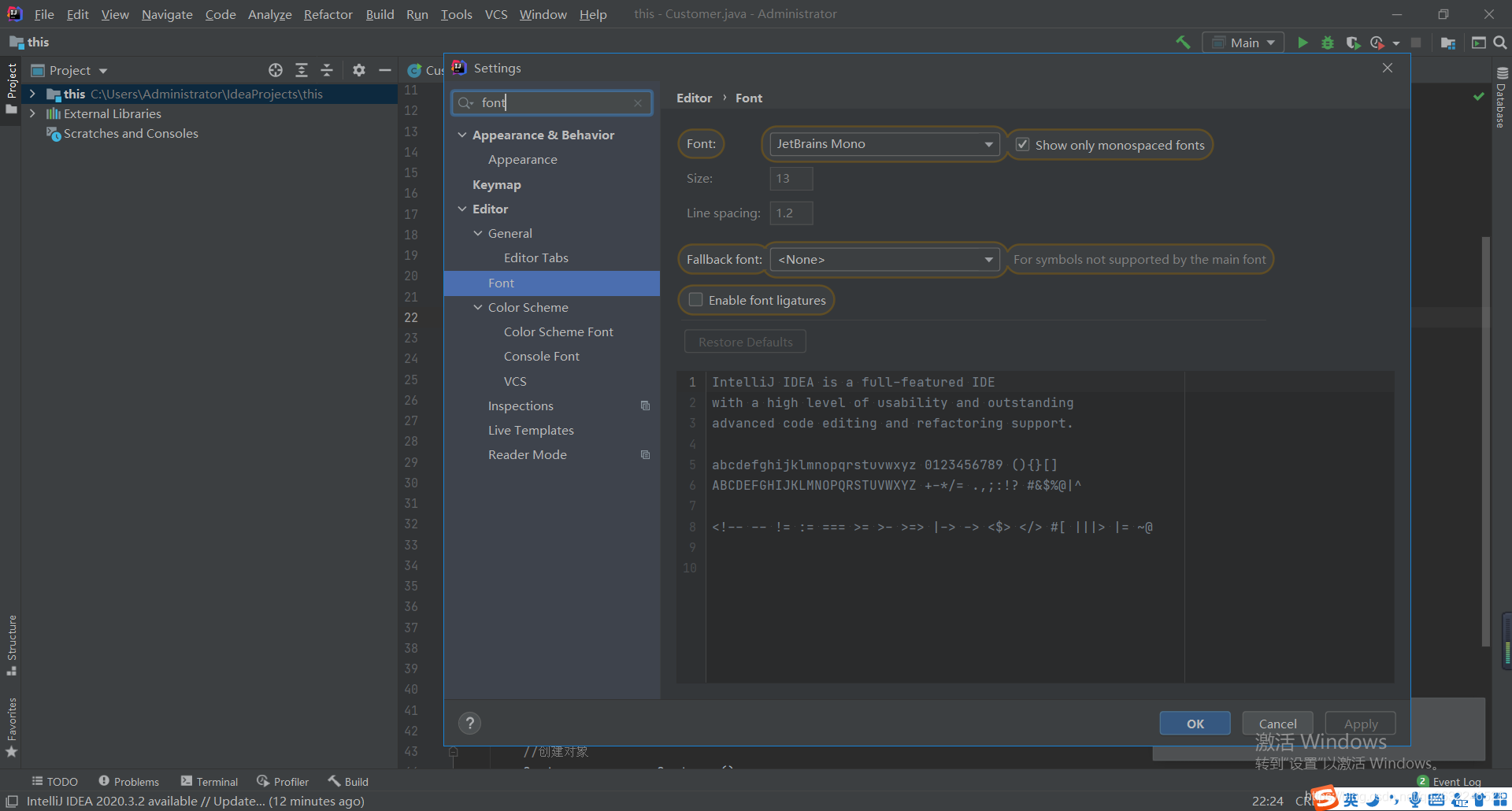Start debugging with the bug icon
The width and height of the screenshot is (1512, 811).
[x=1328, y=43]
